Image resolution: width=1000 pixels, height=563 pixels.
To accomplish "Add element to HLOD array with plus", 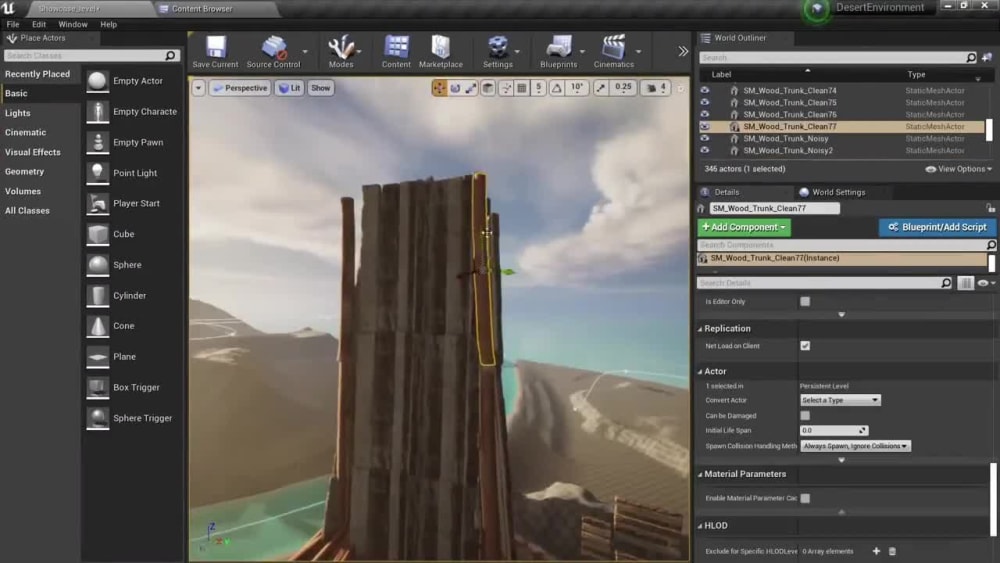I will (x=876, y=551).
